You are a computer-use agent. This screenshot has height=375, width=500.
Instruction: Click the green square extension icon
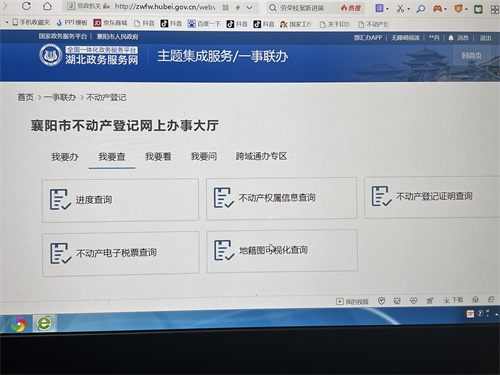tap(478, 9)
